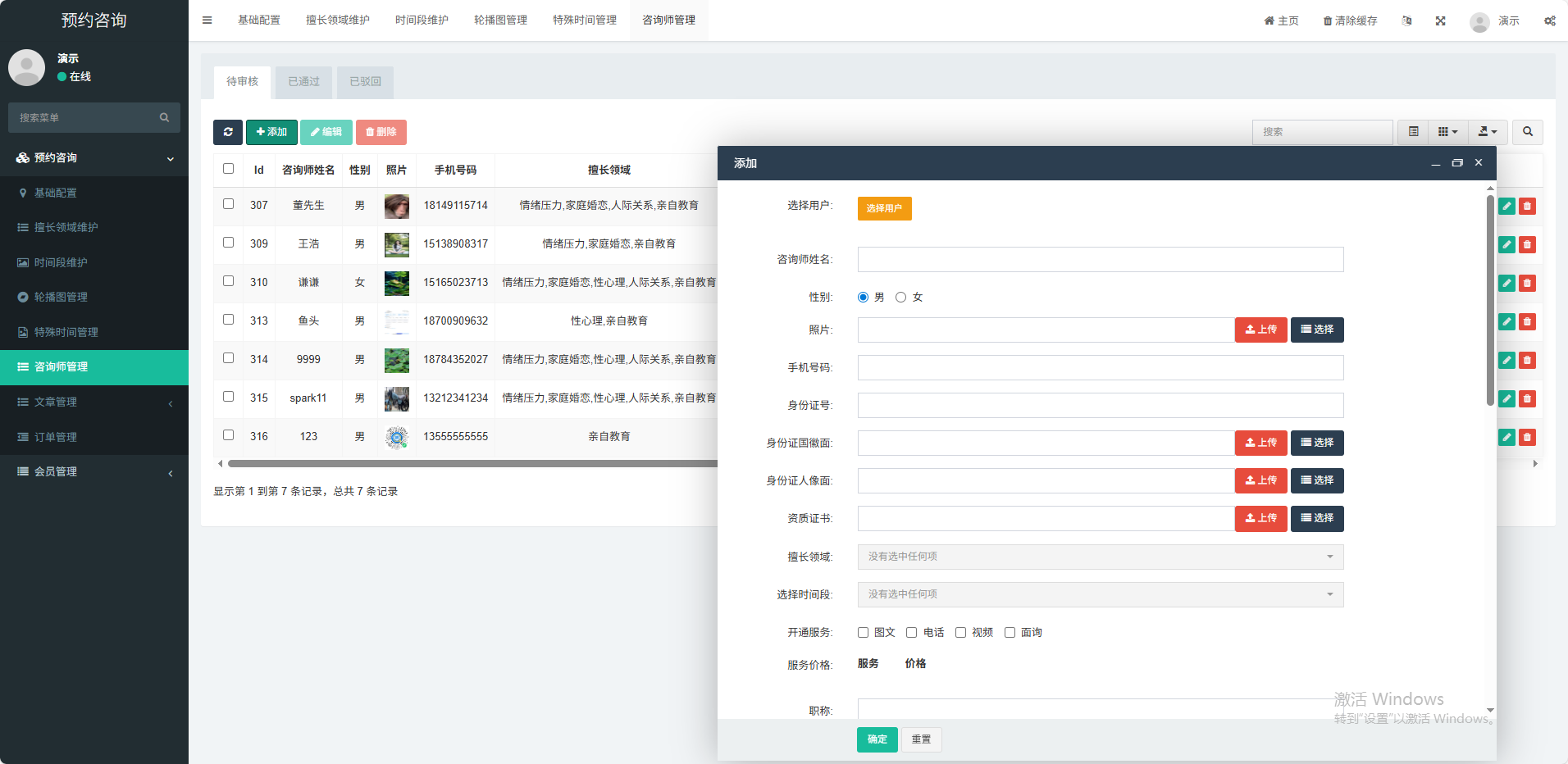Enable the 视频 service checkbox
Viewport: 1568px width, 764px height.
coord(960,633)
